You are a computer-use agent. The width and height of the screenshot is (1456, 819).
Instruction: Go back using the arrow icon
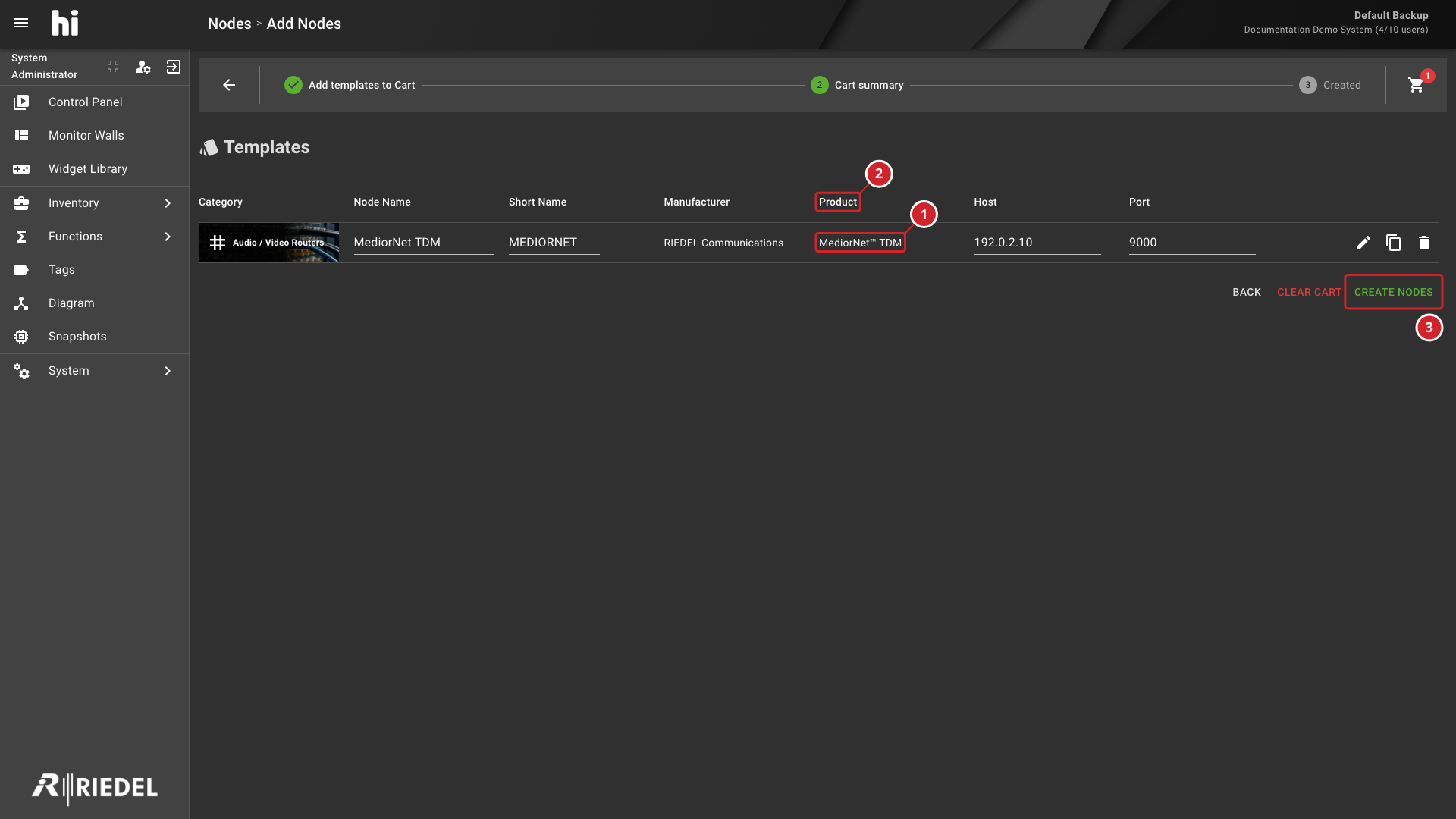tap(229, 85)
